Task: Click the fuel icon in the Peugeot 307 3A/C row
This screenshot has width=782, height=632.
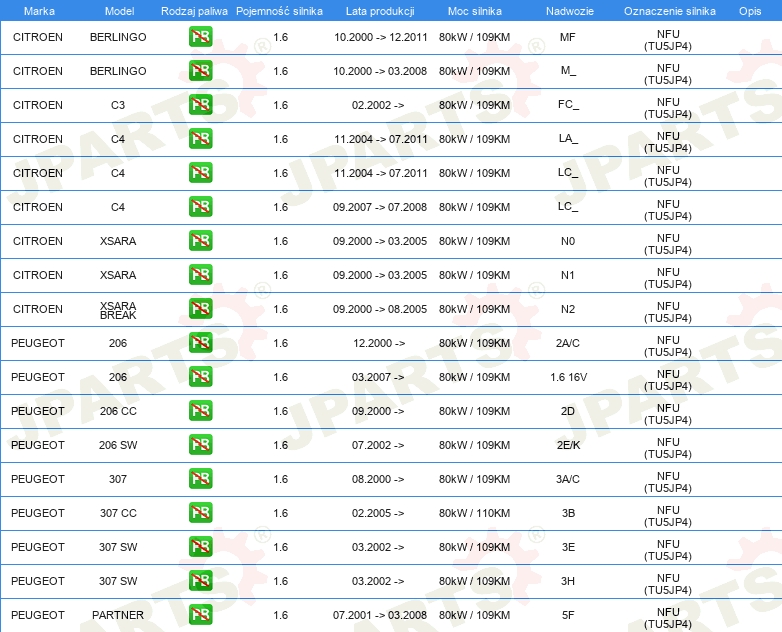Action: (x=200, y=478)
